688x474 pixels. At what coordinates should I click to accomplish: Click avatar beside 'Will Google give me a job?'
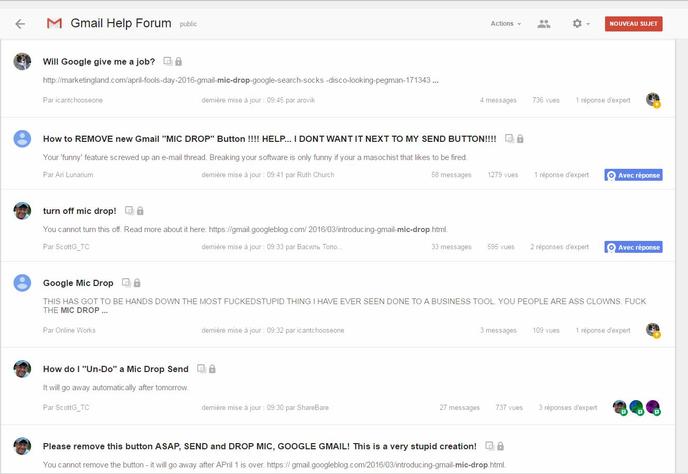22,61
